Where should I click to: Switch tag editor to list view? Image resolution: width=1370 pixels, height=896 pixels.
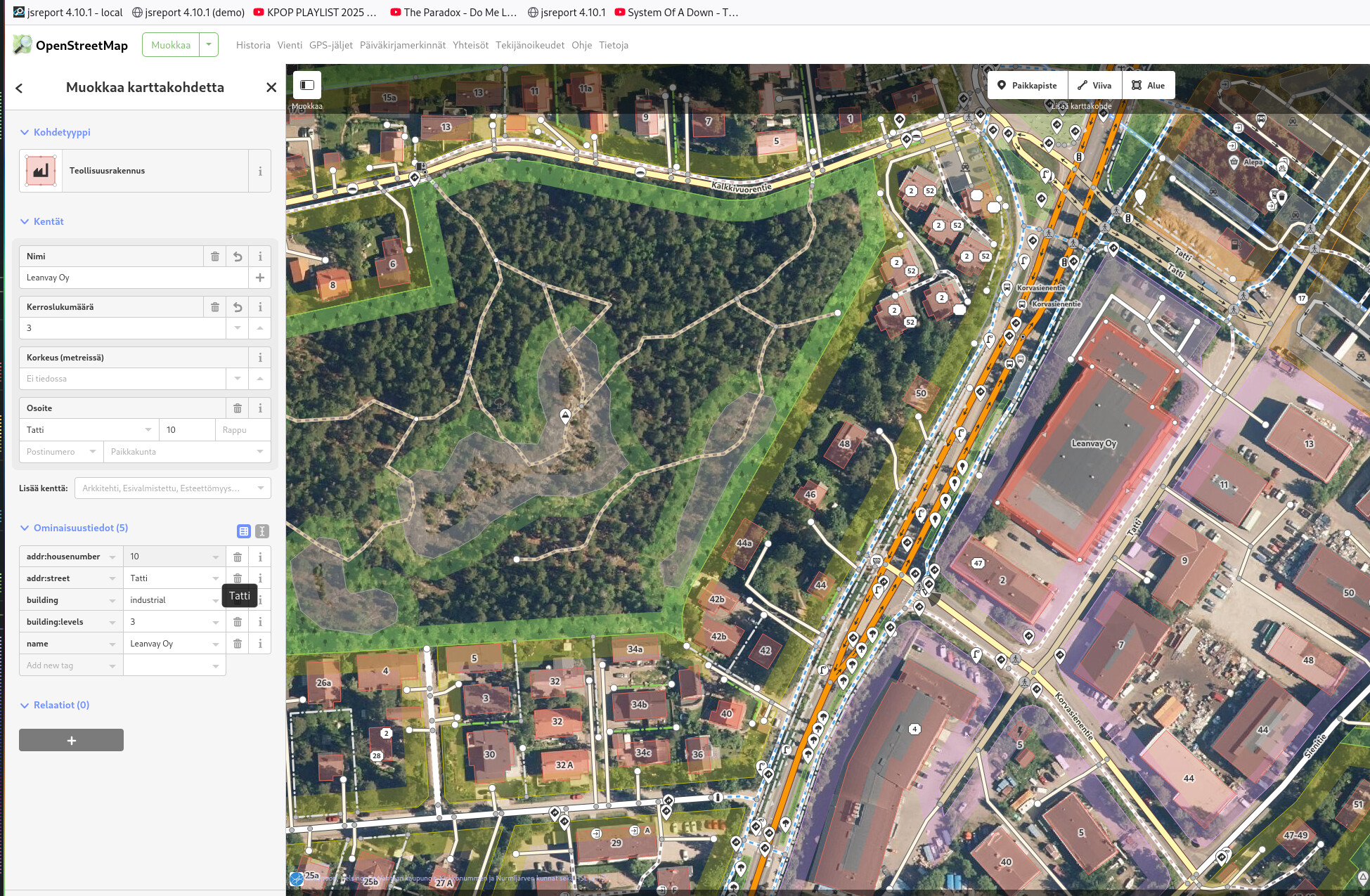point(244,531)
